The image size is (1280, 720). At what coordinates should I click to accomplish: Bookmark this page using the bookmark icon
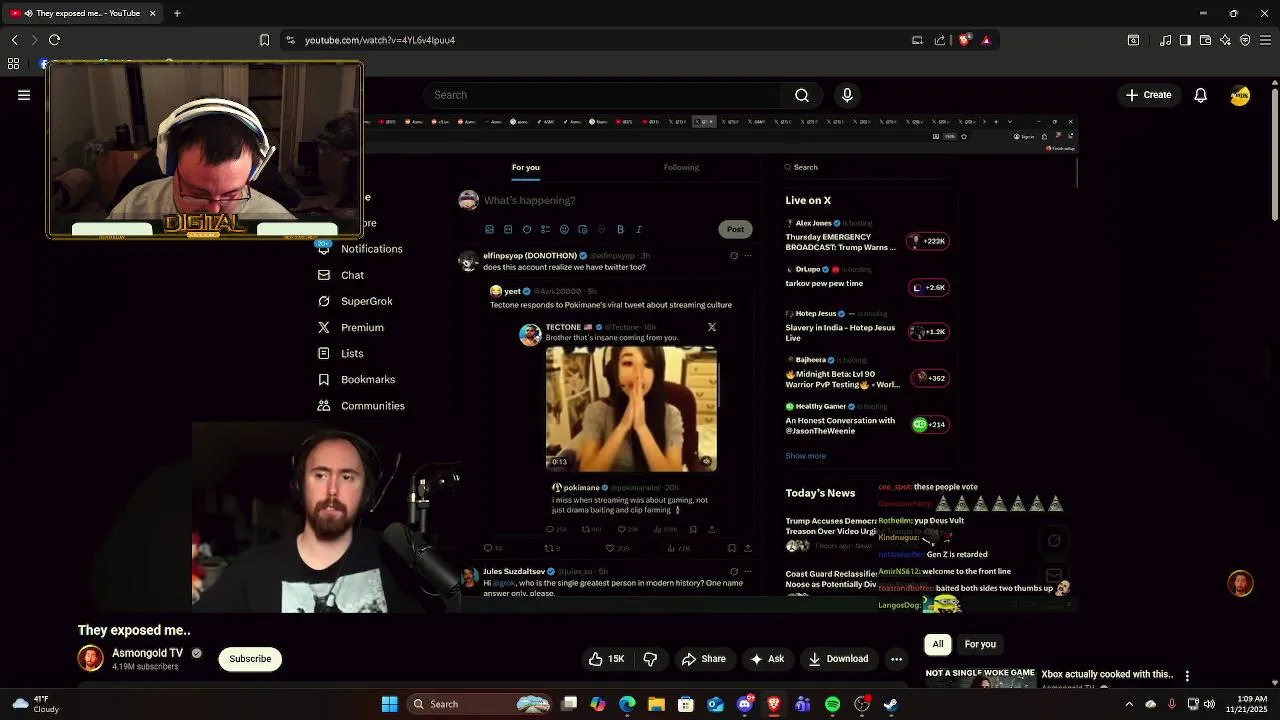click(x=264, y=40)
